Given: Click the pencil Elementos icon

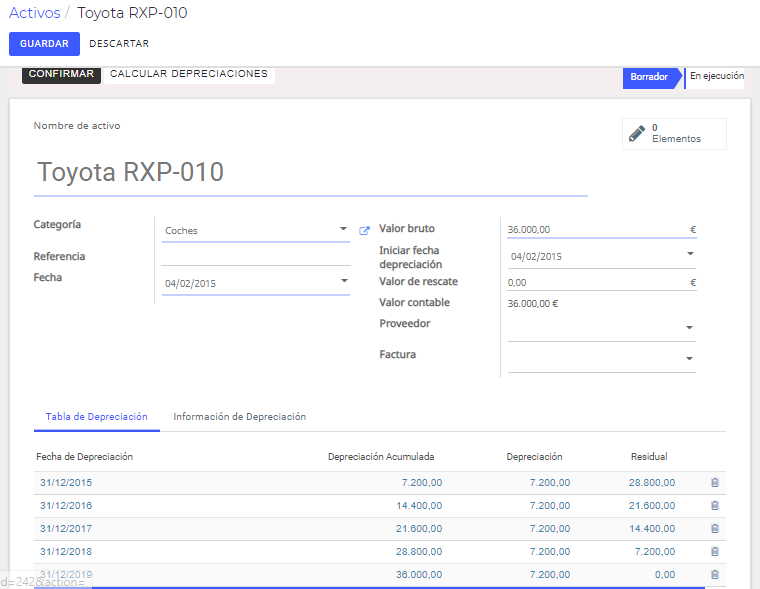Looking at the screenshot, I should [x=636, y=133].
